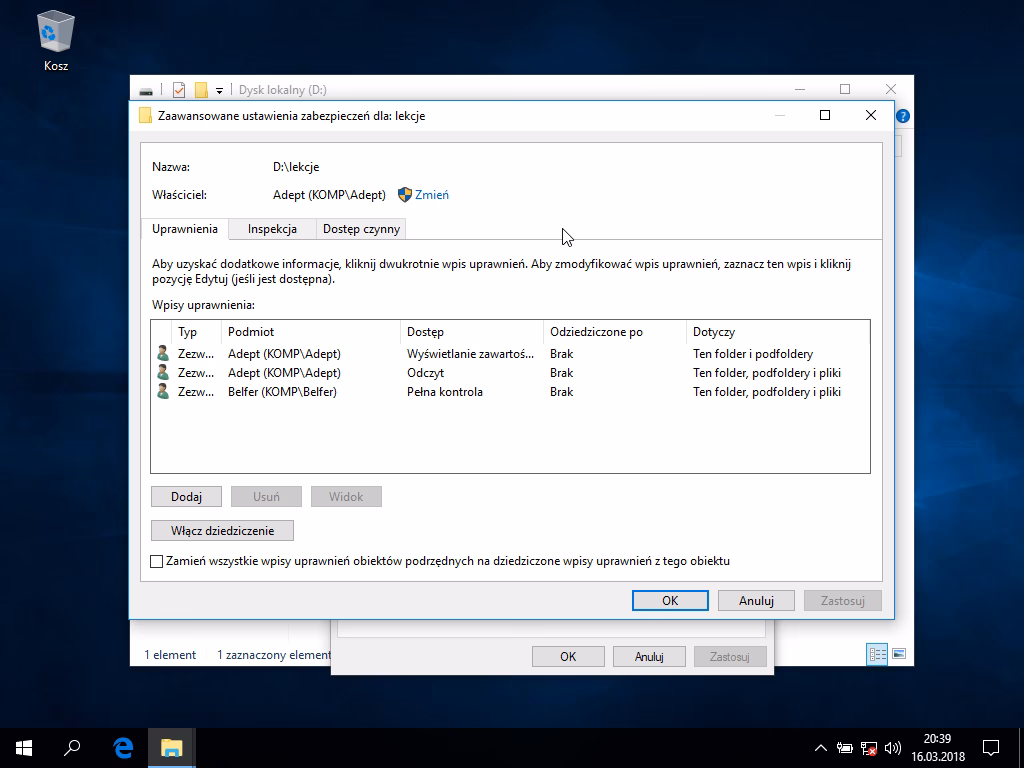Click Zmień to change the owner
The height and width of the screenshot is (768, 1024).
pos(430,194)
